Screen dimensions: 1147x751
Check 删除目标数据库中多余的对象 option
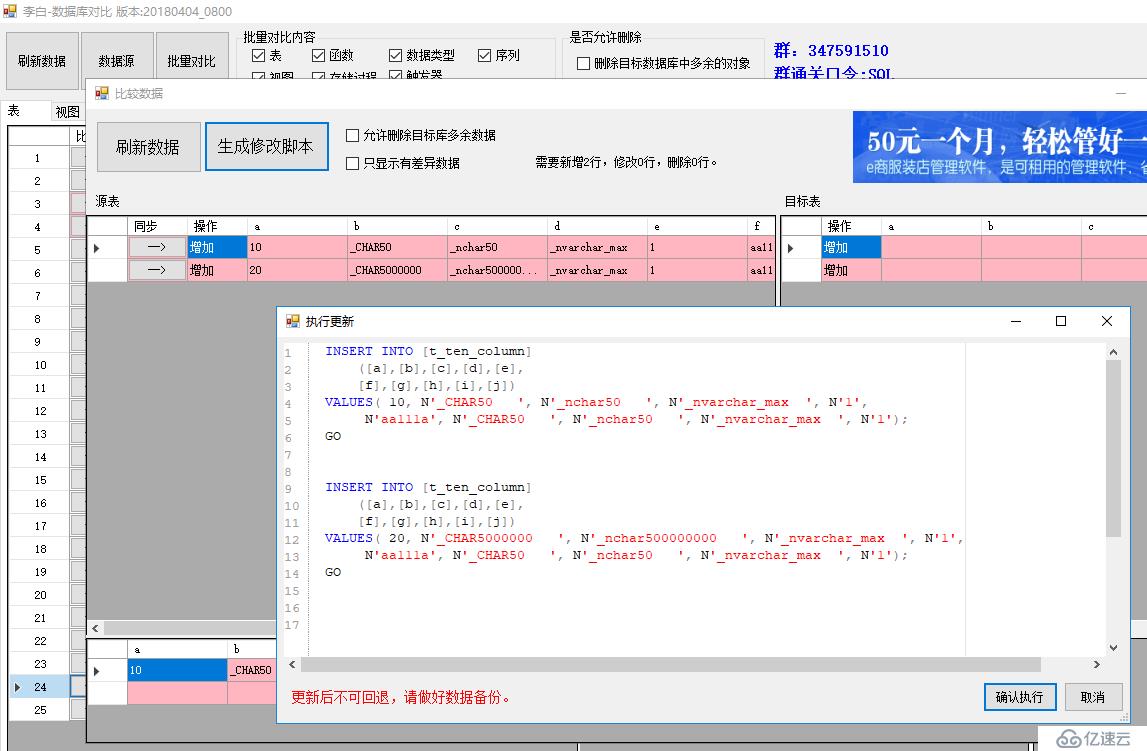point(584,64)
